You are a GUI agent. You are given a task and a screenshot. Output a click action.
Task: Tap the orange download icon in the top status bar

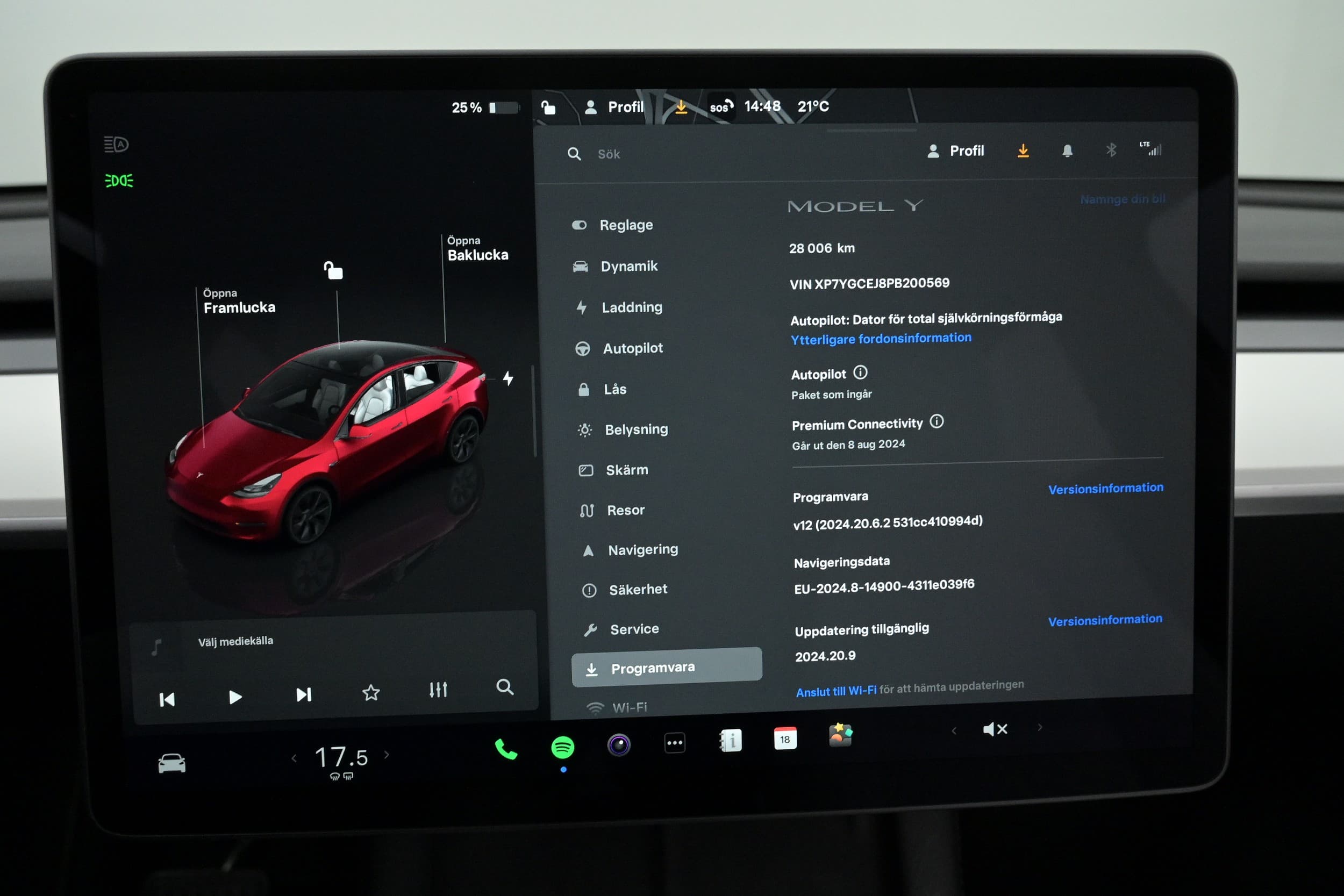click(x=681, y=107)
